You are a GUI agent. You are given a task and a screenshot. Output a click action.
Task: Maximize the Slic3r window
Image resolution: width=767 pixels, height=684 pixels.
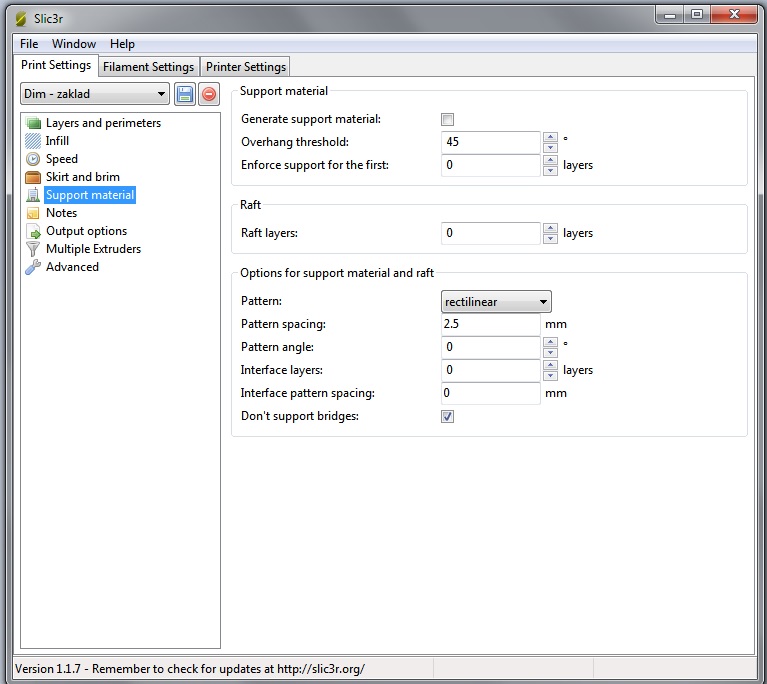(x=697, y=15)
